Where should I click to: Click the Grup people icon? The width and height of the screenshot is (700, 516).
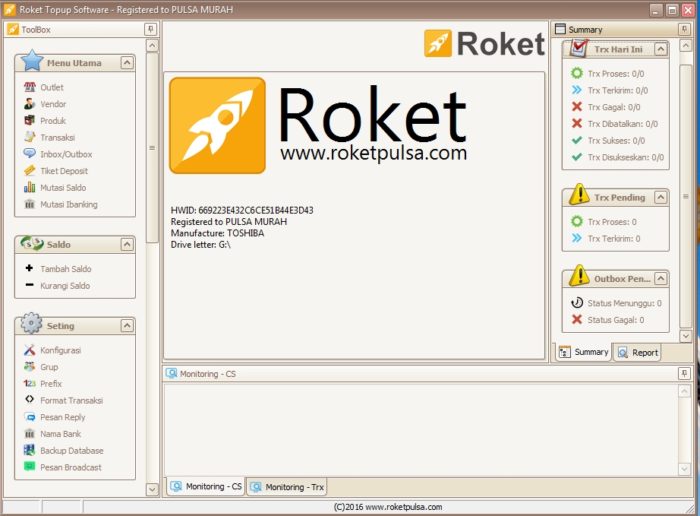(x=29, y=366)
